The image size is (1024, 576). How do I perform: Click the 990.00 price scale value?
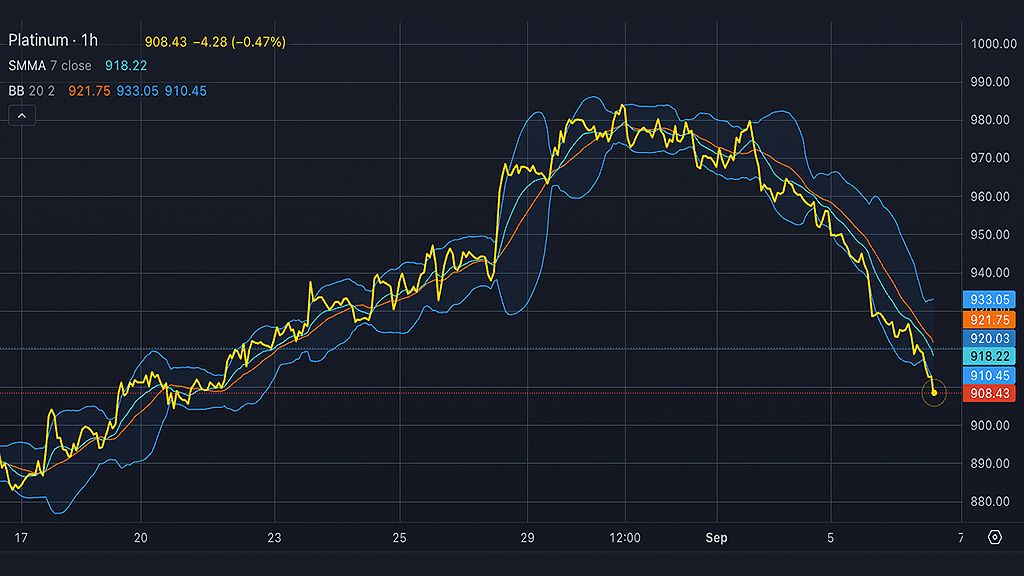pyautogui.click(x=990, y=82)
